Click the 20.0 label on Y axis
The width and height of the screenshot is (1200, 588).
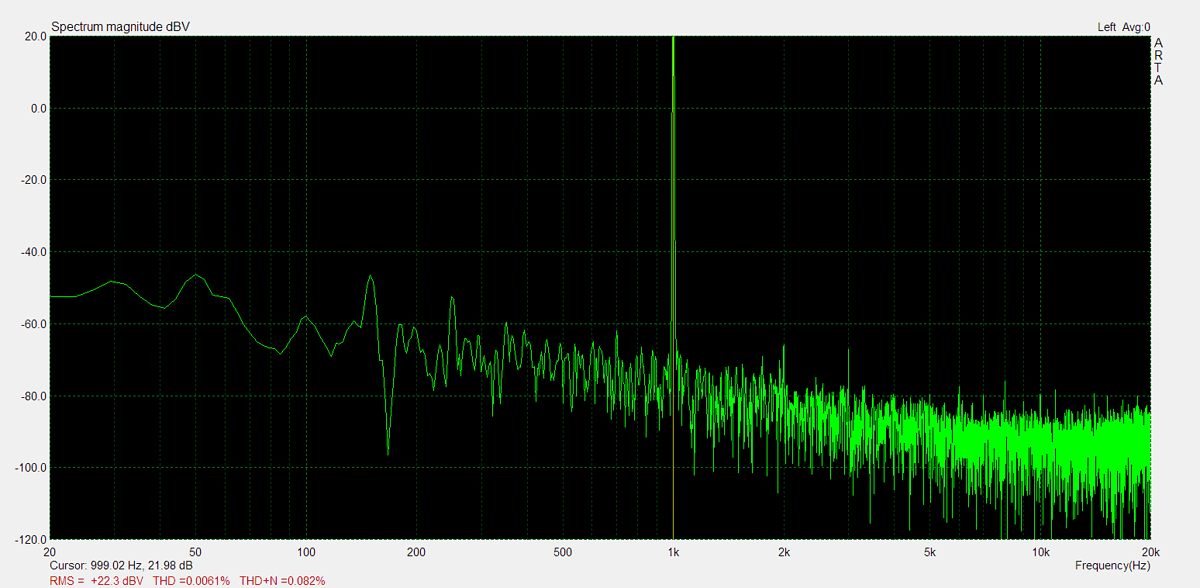[x=35, y=37]
